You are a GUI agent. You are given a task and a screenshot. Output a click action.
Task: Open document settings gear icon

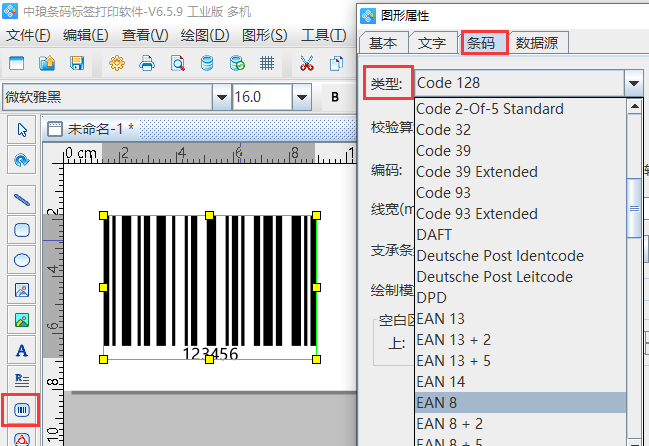coord(117,63)
